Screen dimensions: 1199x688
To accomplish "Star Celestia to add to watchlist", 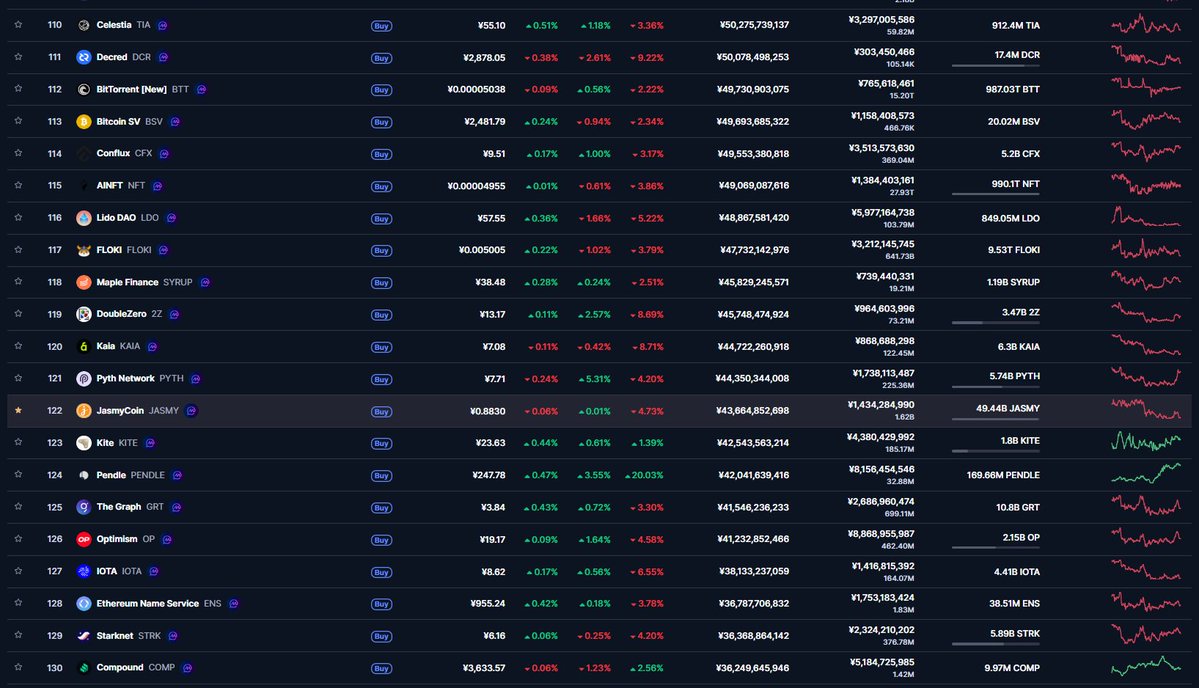I will pyautogui.click(x=18, y=24).
